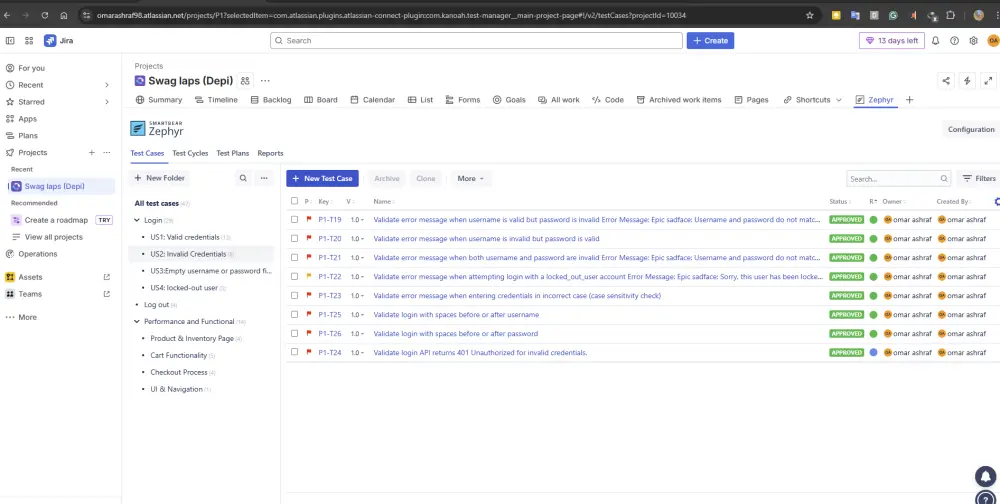Click the plus icon next to Projects
This screenshot has width=1000, height=504.
[92, 152]
